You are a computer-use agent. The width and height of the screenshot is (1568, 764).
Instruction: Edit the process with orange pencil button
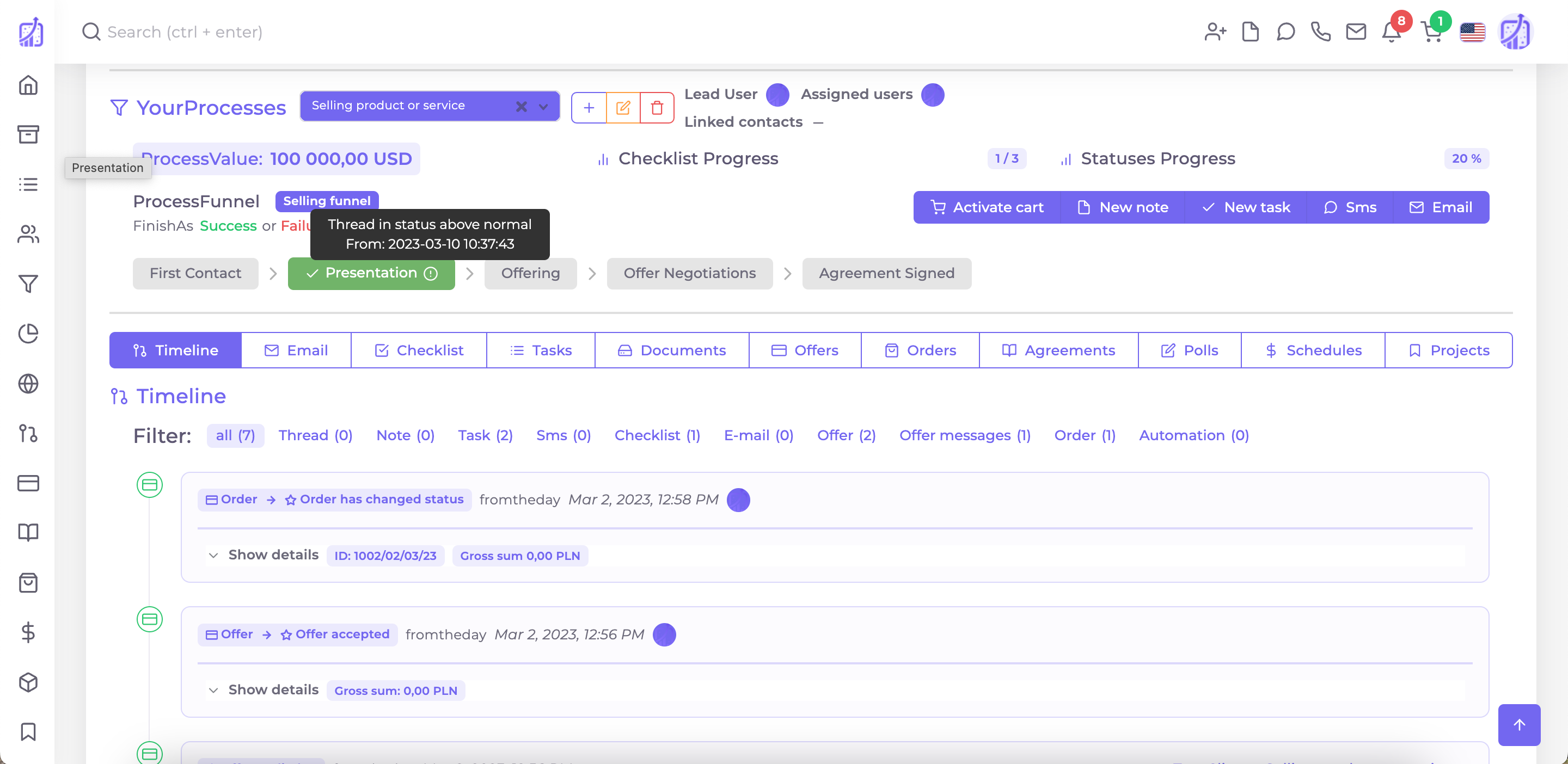[623, 108]
